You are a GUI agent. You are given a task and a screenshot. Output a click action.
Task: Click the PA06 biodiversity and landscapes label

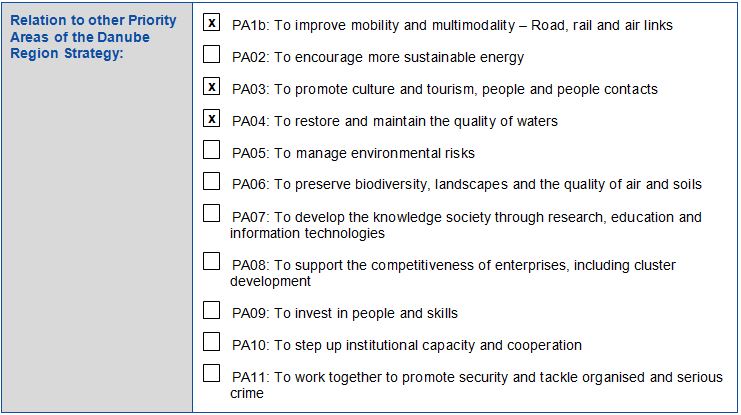(466, 184)
